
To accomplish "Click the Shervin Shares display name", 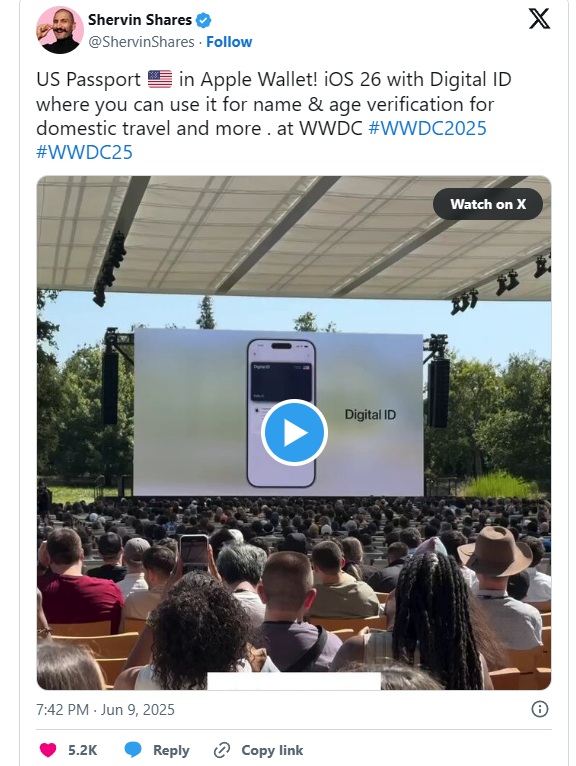I will [x=140, y=20].
